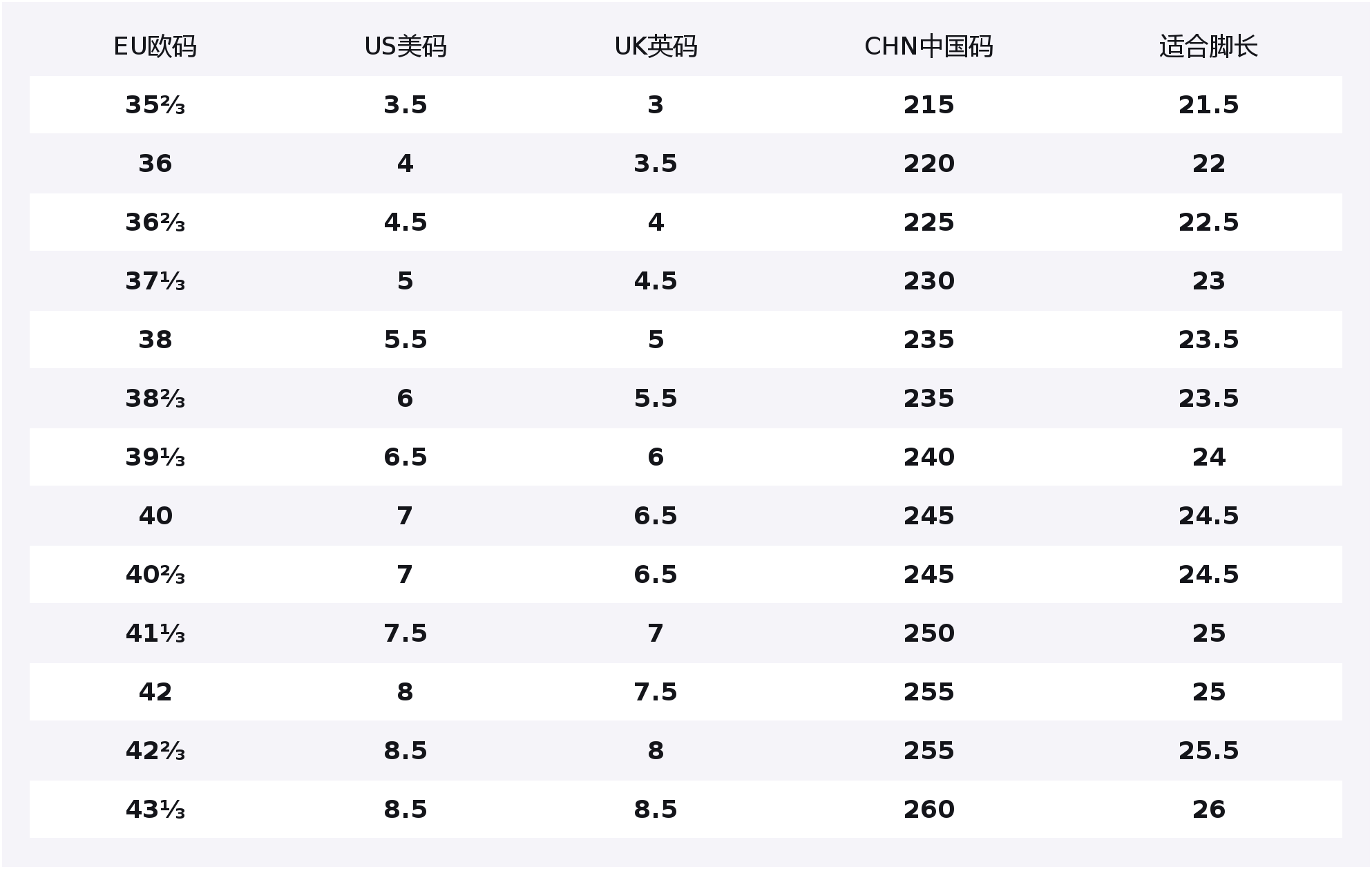Click foot length 25.5 cell
1372x869 pixels.
(x=1208, y=751)
